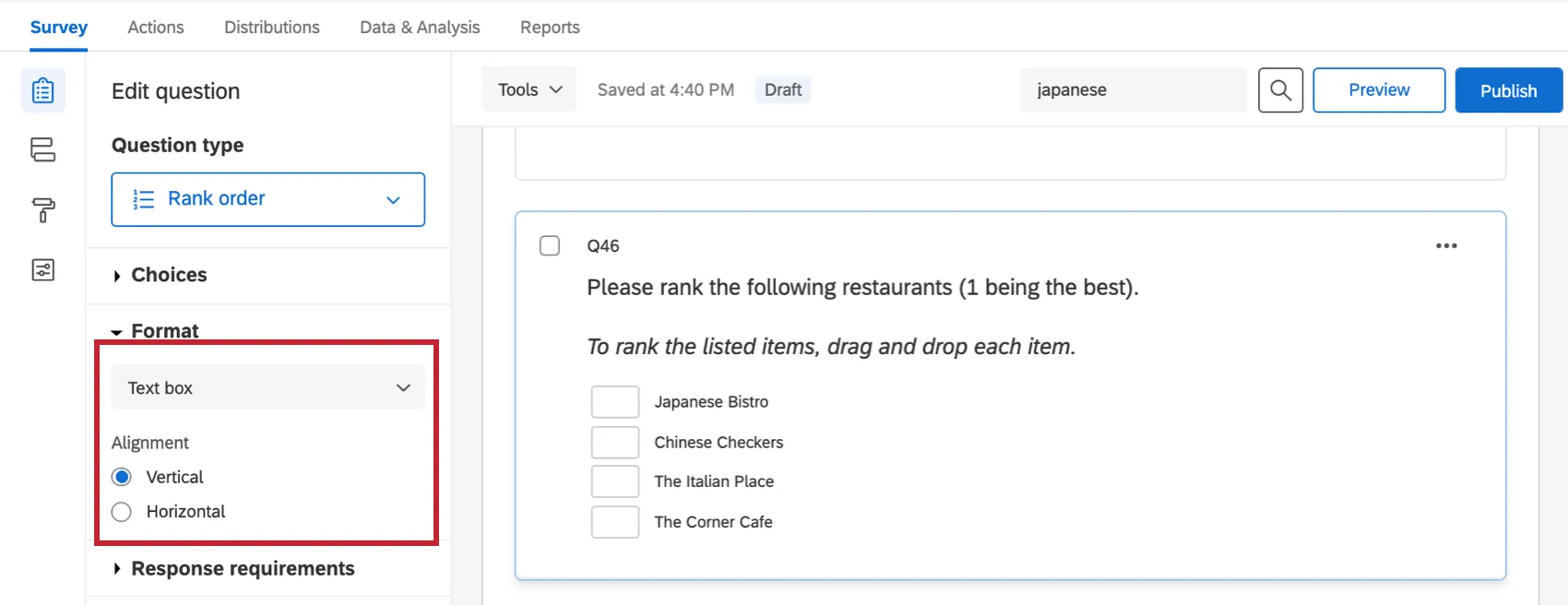
Task: Open the Text box format dropdown
Action: [x=267, y=386]
